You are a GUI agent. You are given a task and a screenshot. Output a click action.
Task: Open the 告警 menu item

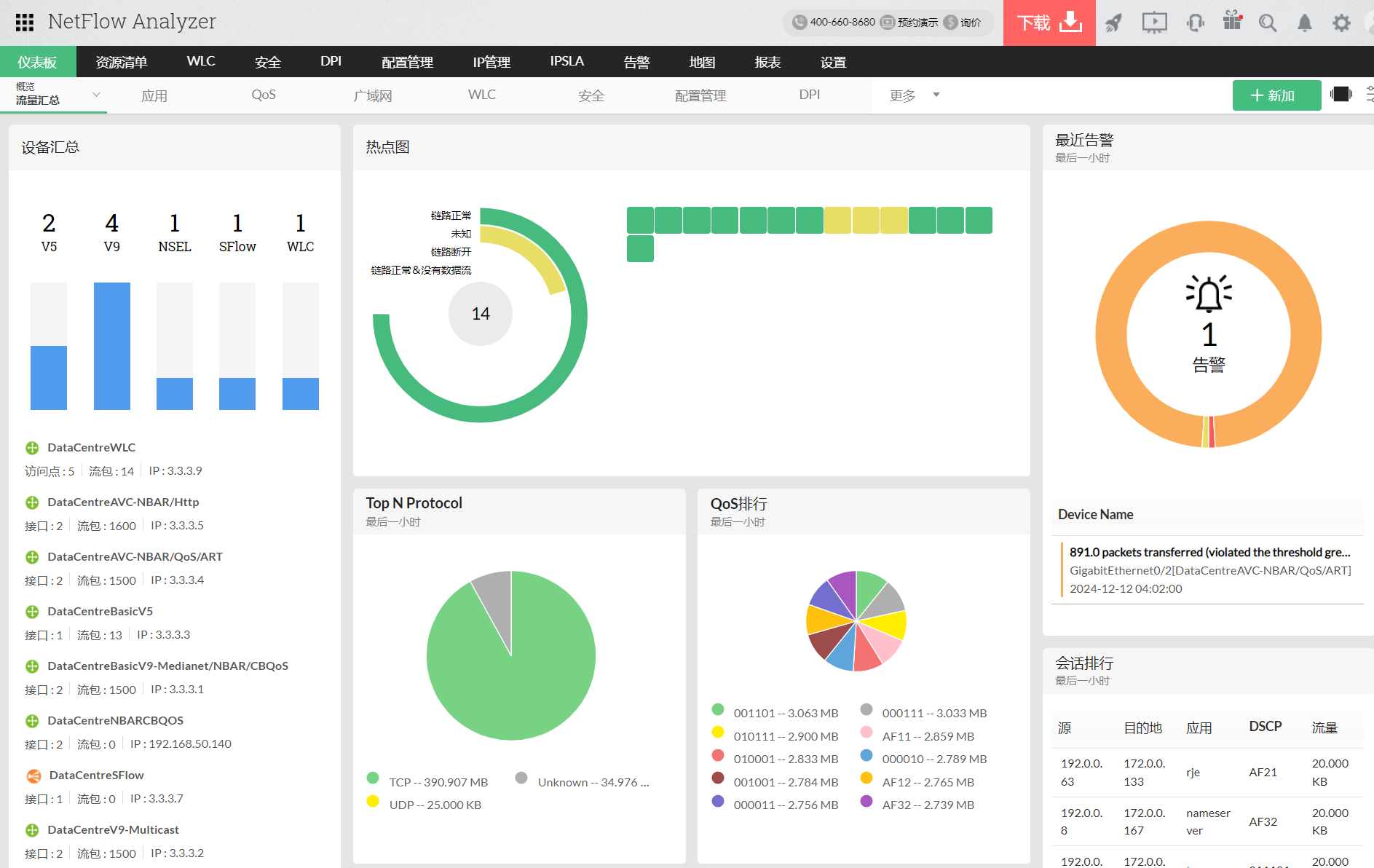pyautogui.click(x=636, y=62)
